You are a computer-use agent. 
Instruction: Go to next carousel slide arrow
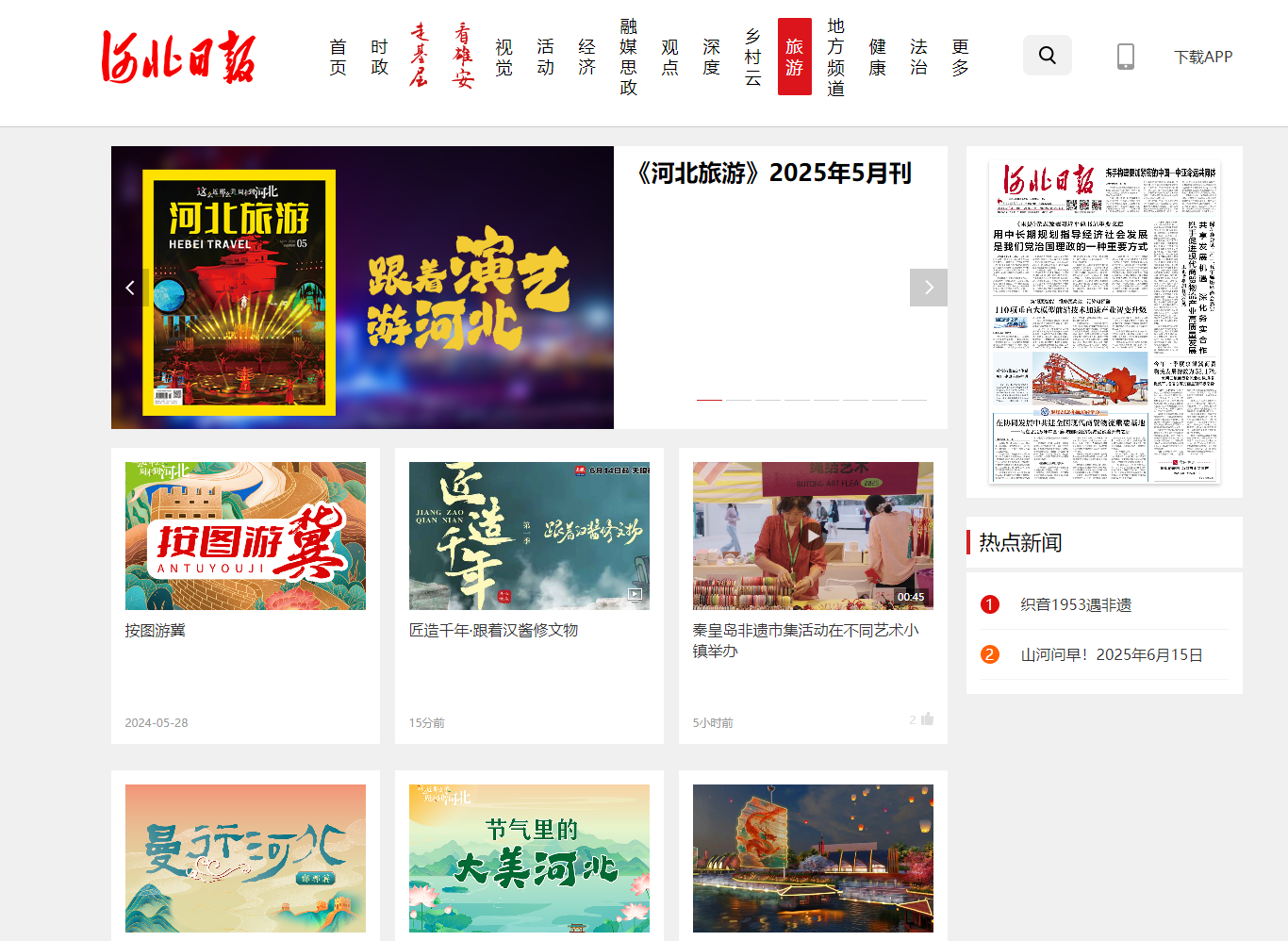tap(929, 288)
